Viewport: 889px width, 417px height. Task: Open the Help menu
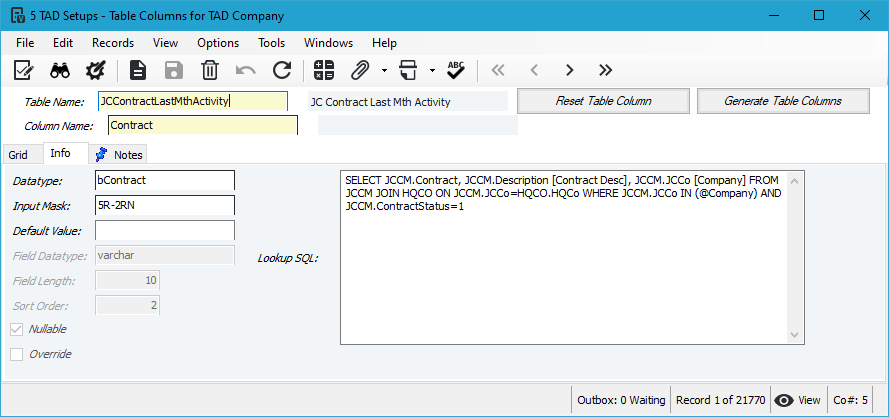[384, 43]
